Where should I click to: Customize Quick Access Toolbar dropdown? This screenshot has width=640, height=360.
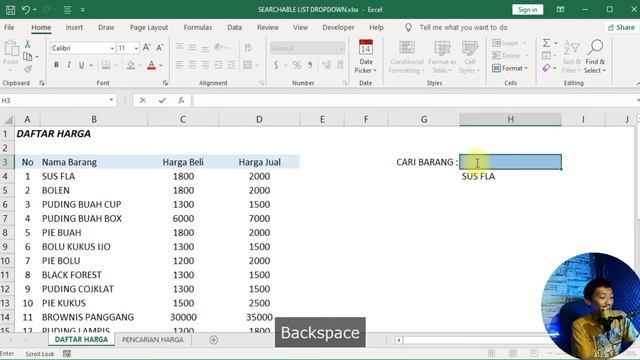coord(82,10)
